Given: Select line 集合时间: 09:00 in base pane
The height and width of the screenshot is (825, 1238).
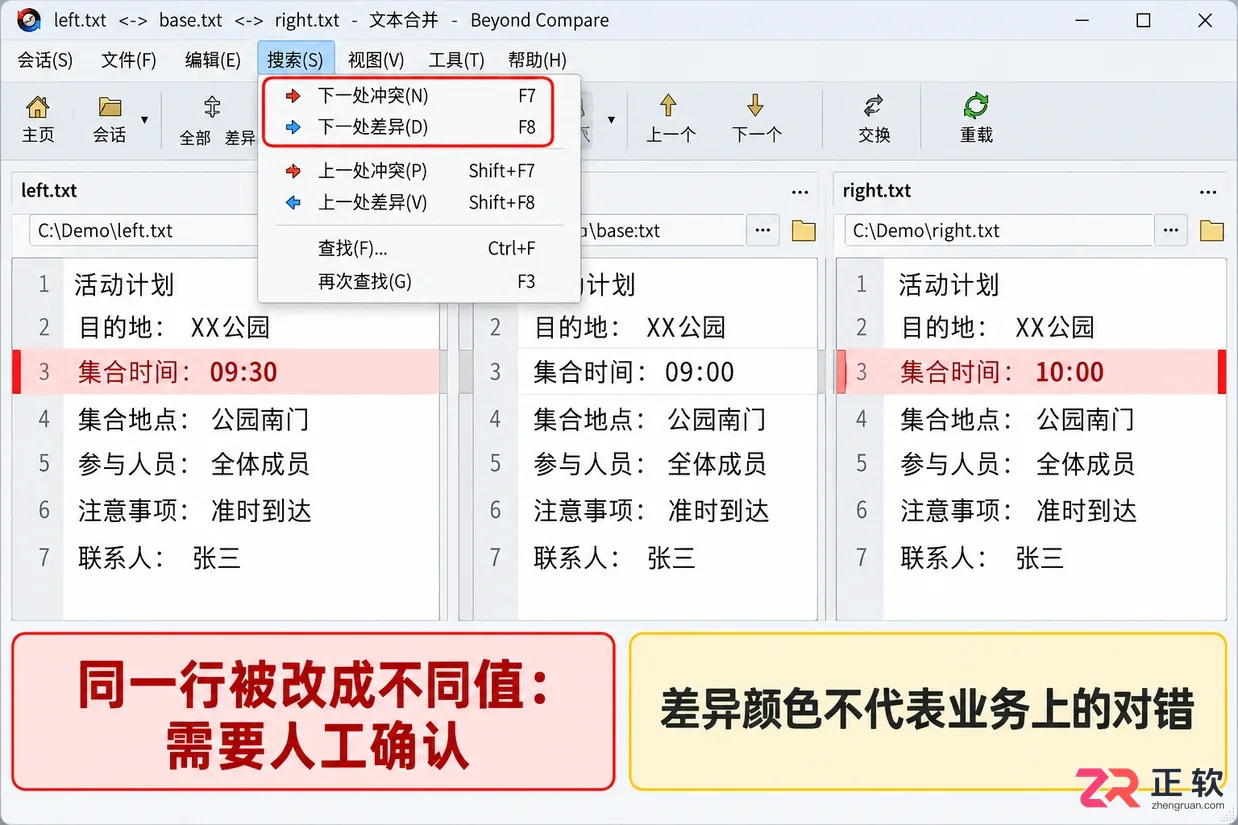Looking at the screenshot, I should click(634, 372).
